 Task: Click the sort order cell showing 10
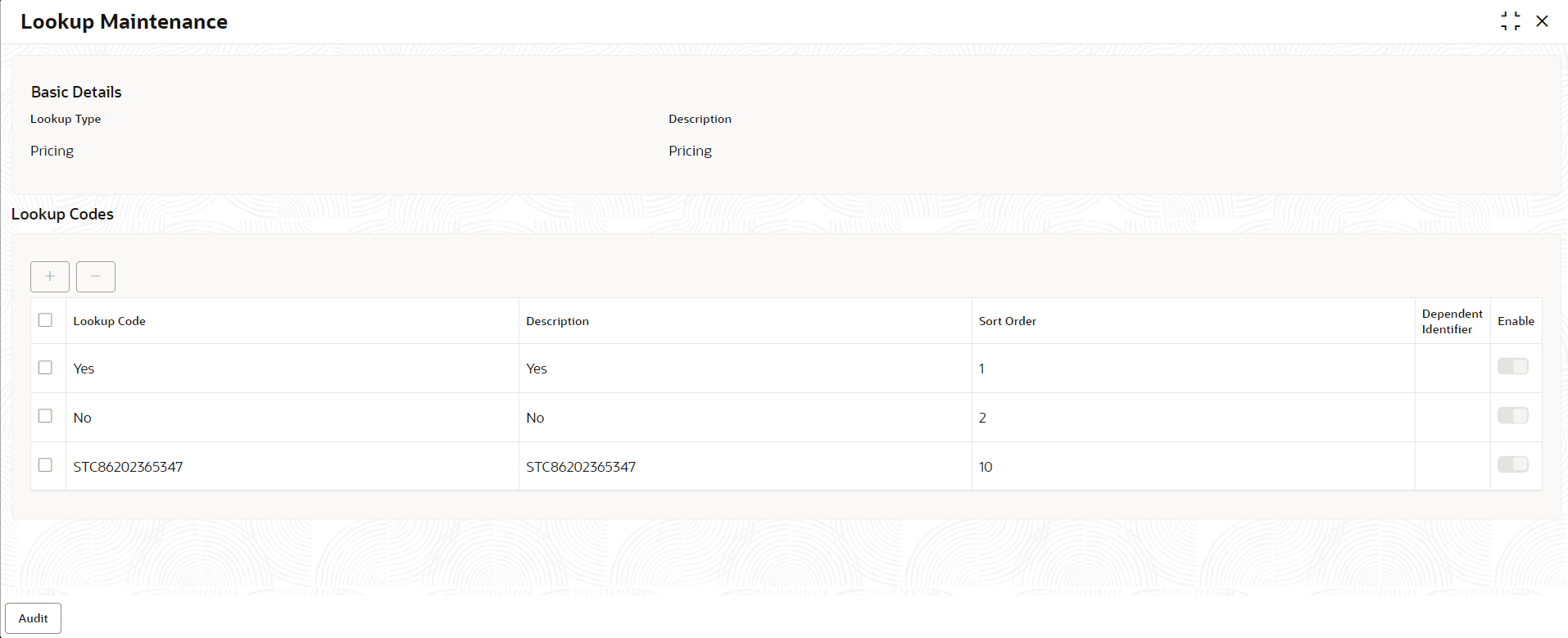pos(986,467)
